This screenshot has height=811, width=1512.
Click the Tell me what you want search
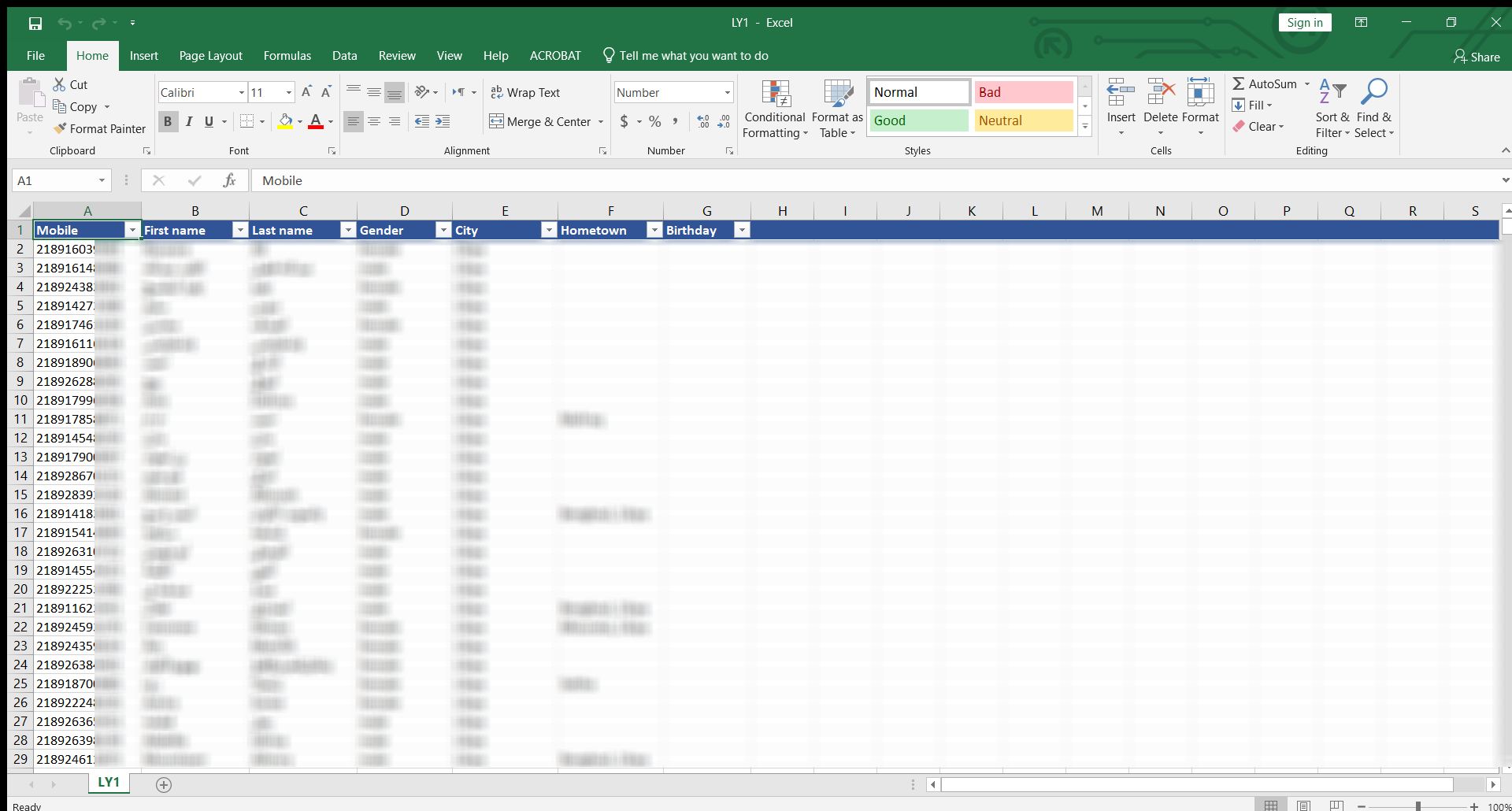(x=685, y=56)
